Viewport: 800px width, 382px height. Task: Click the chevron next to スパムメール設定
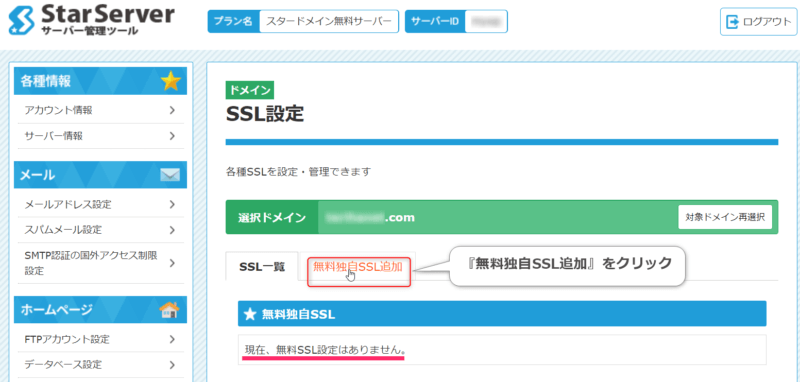click(172, 230)
